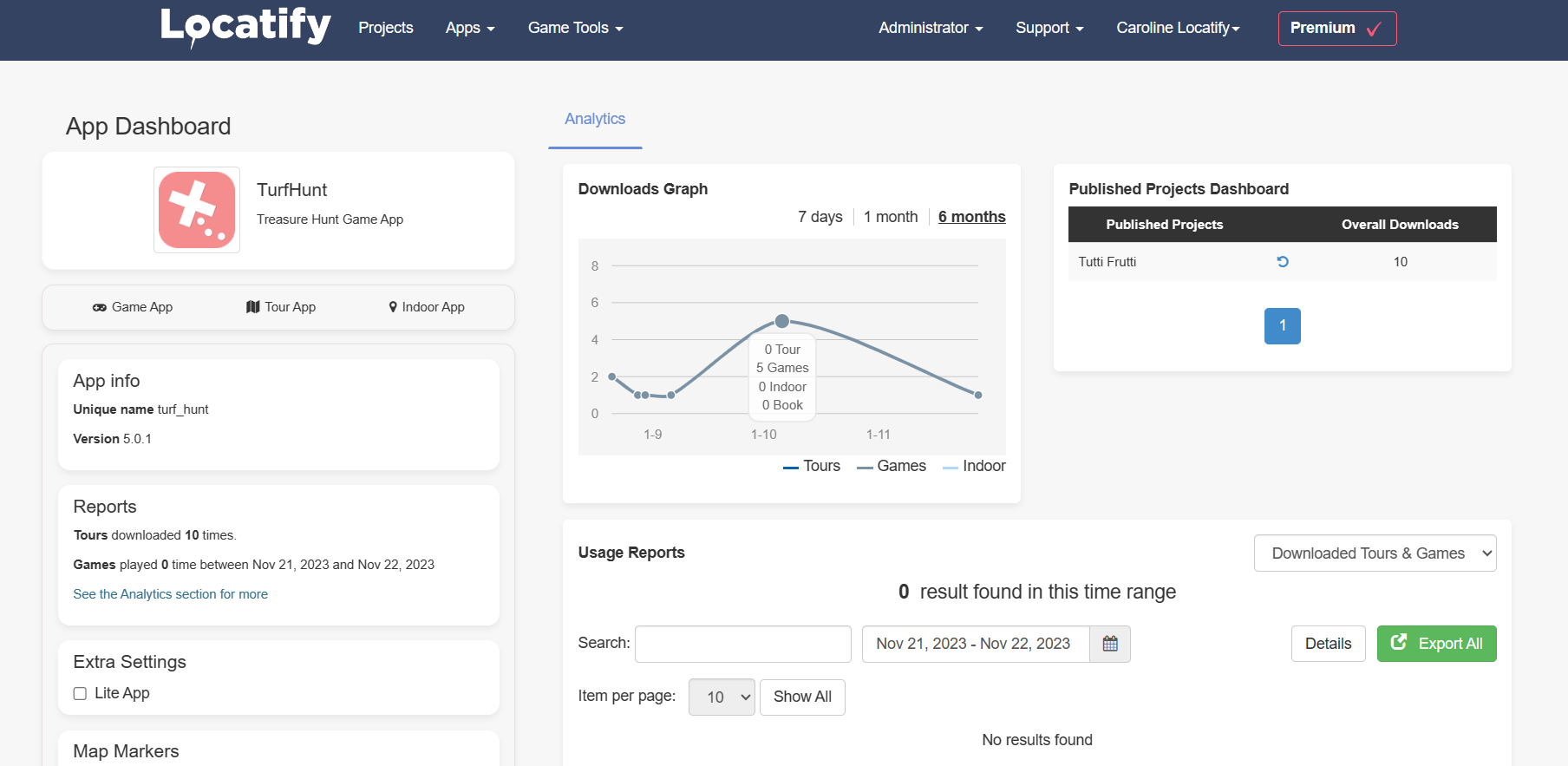The width and height of the screenshot is (1568, 766).
Task: Click the date range input field
Action: point(976,644)
